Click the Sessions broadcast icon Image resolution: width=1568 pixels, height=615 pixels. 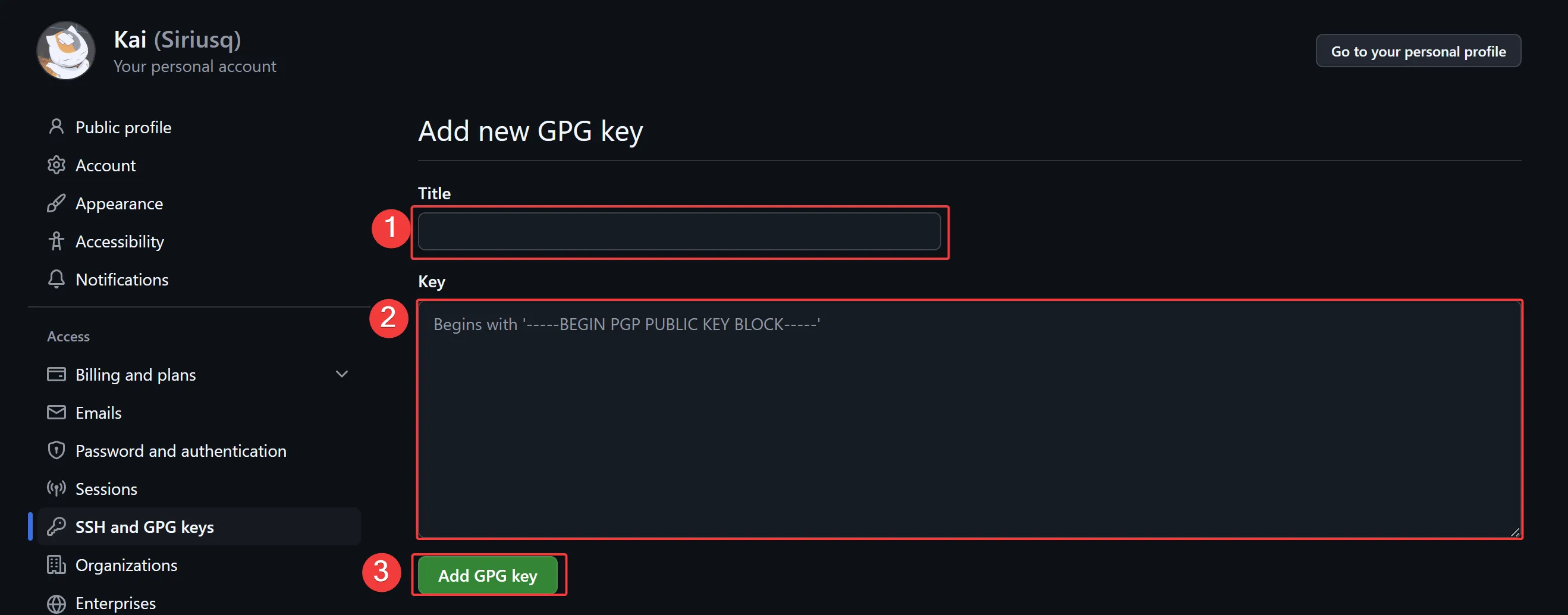(56, 488)
